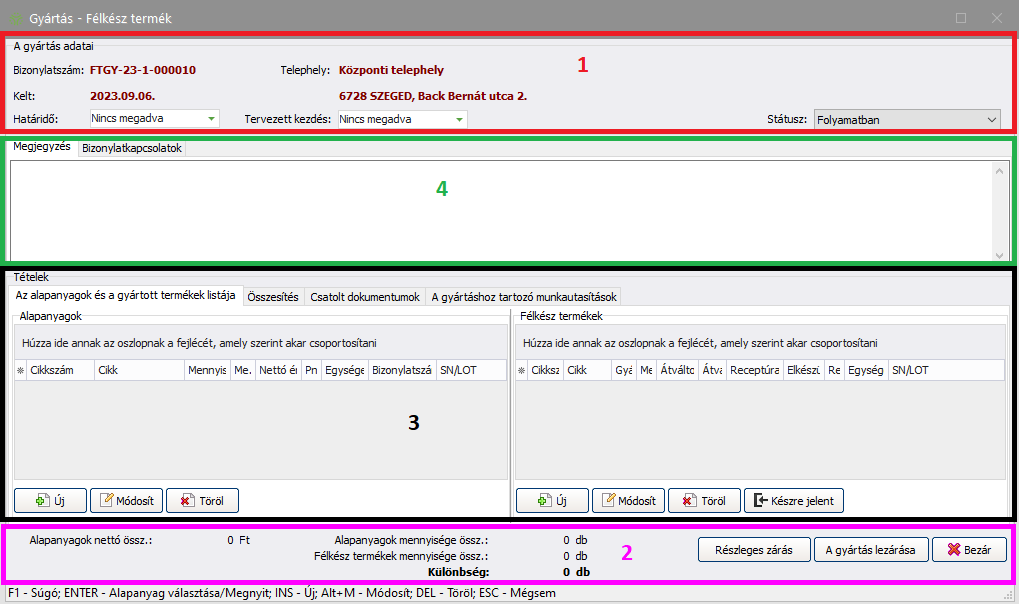Click Új button under Alapanyagok
Image resolution: width=1019 pixels, height=604 pixels.
pyautogui.click(x=49, y=500)
